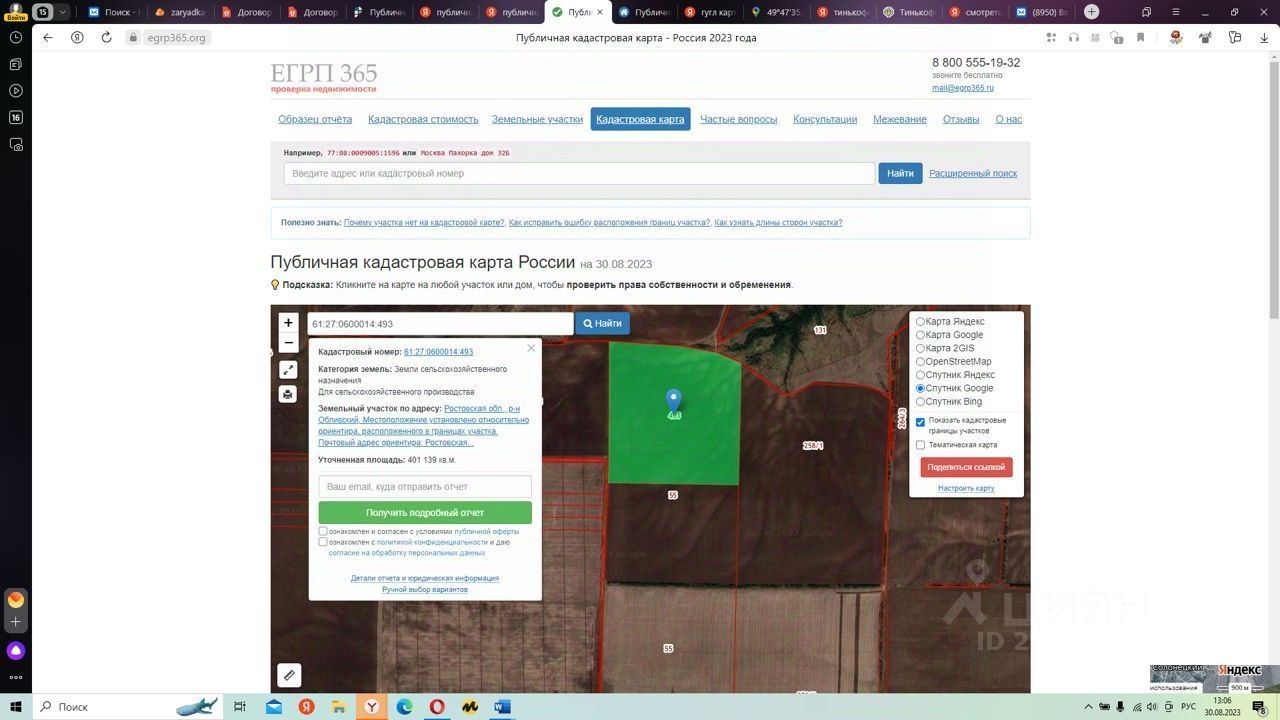Select Спутник Яндекс map layer
Screen dimensions: 1280x720
(x=920, y=375)
